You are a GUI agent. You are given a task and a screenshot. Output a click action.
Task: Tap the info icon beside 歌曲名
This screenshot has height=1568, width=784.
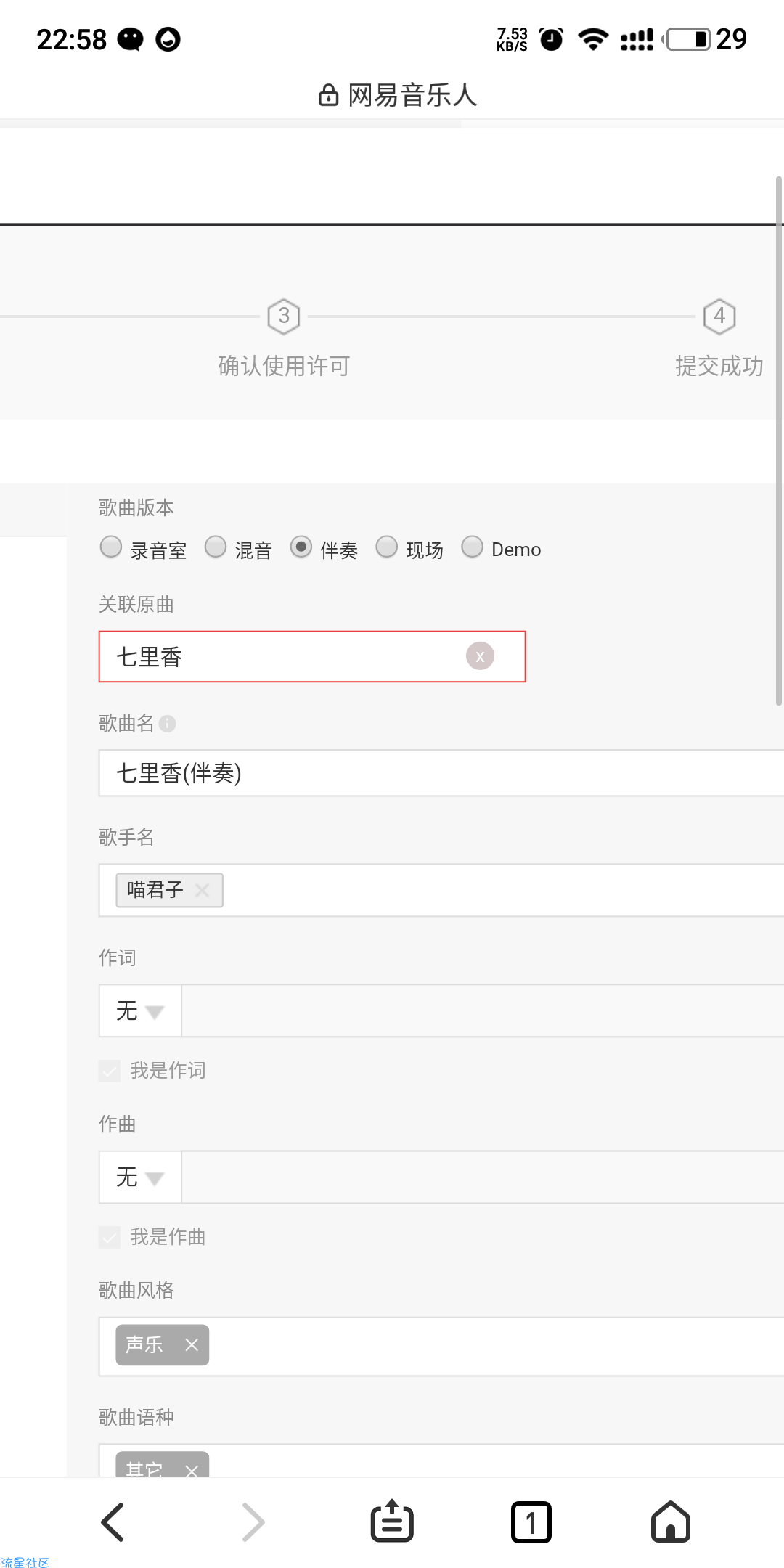click(168, 724)
